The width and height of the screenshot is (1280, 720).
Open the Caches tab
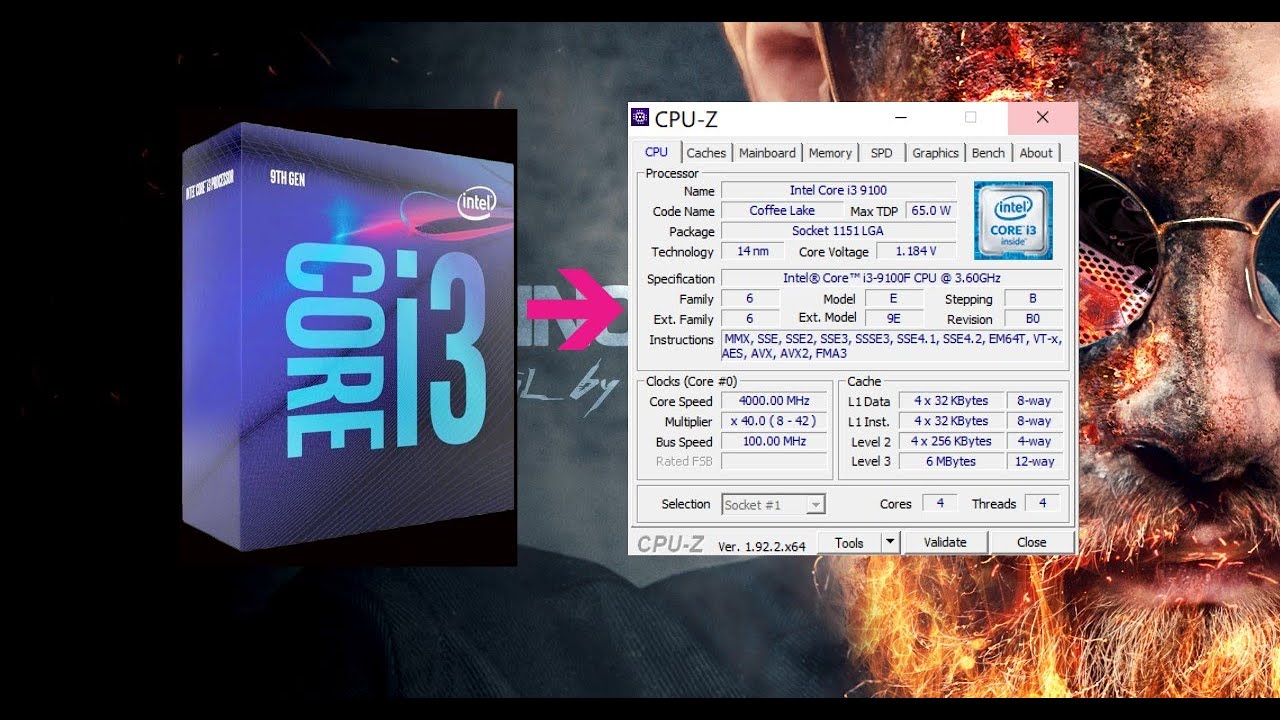click(706, 153)
